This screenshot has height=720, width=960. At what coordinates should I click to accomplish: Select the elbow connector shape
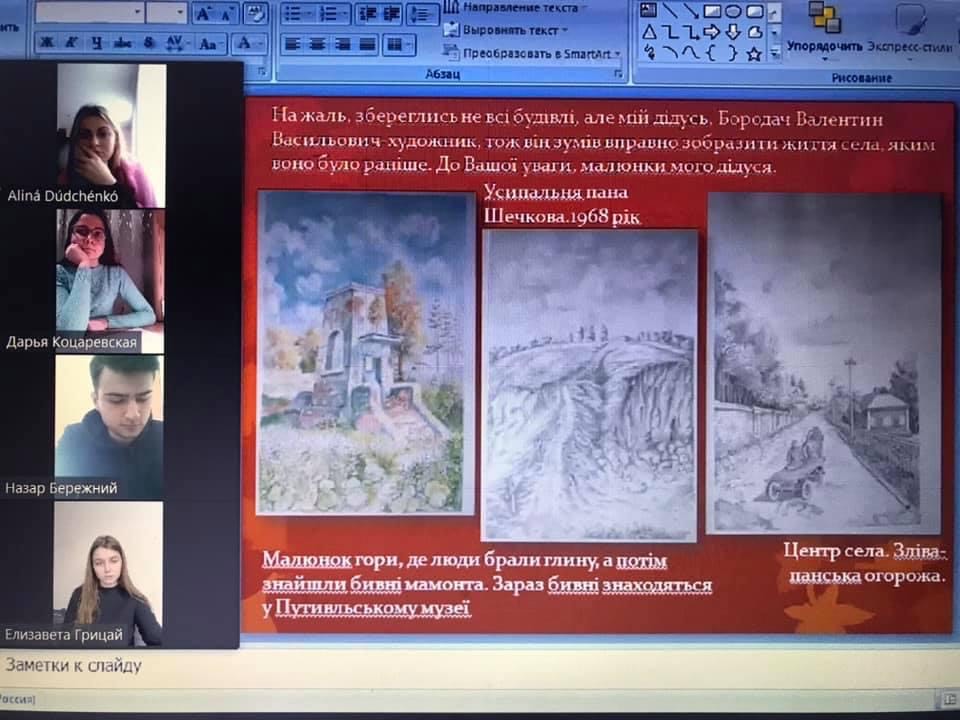coord(670,32)
